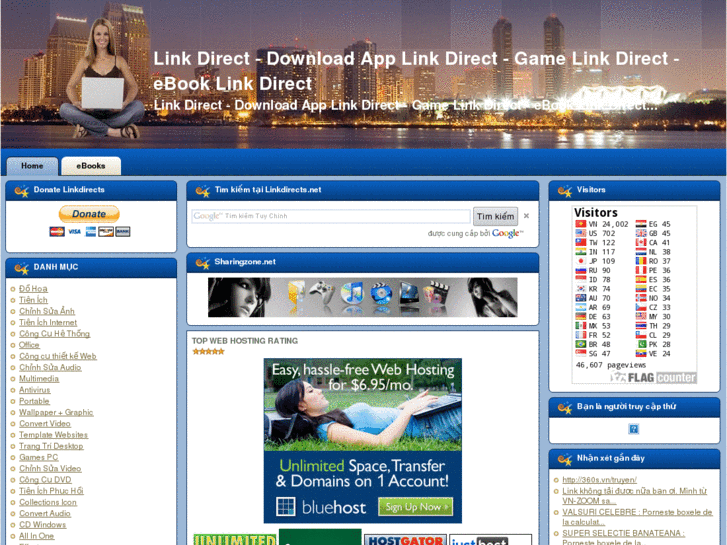Open the CD Windows category
This screenshot has height=545, width=727.
[x=43, y=525]
